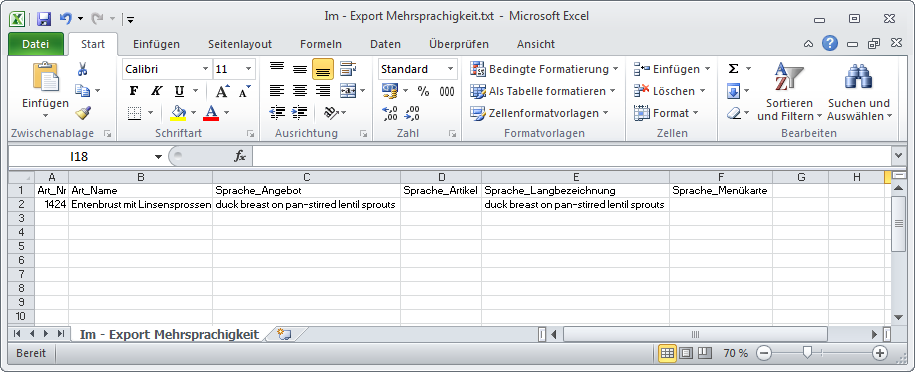Apply the red font color A
Image resolution: width=915 pixels, height=372 pixels.
click(211, 113)
